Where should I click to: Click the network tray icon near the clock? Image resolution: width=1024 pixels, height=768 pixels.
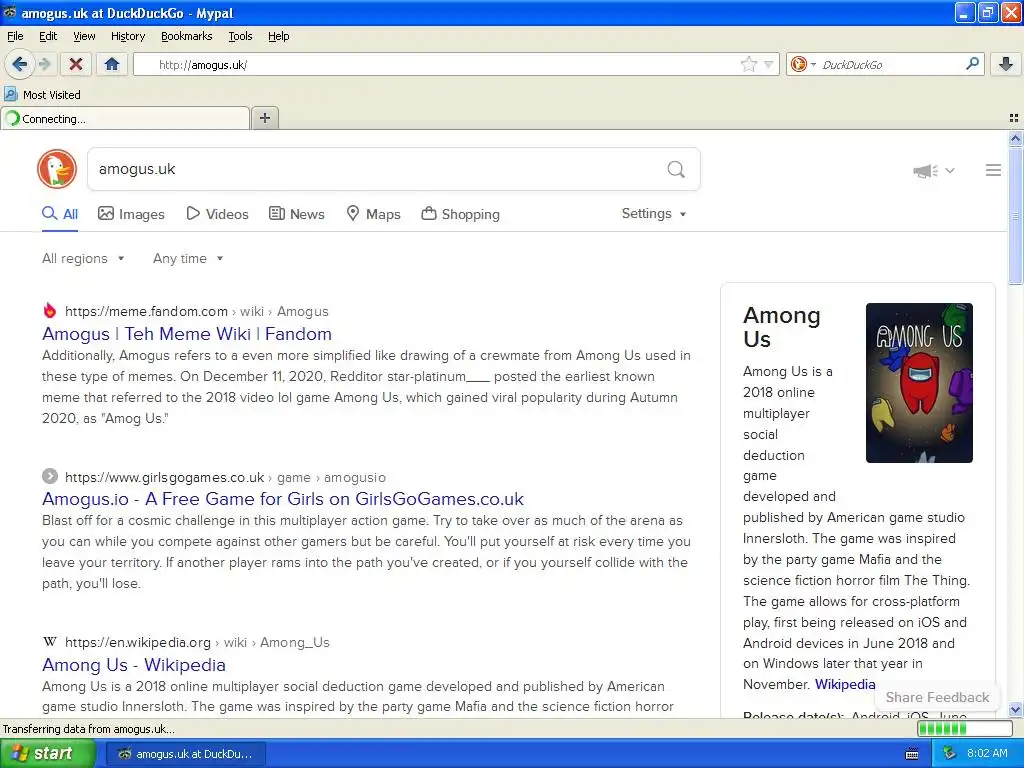click(949, 754)
